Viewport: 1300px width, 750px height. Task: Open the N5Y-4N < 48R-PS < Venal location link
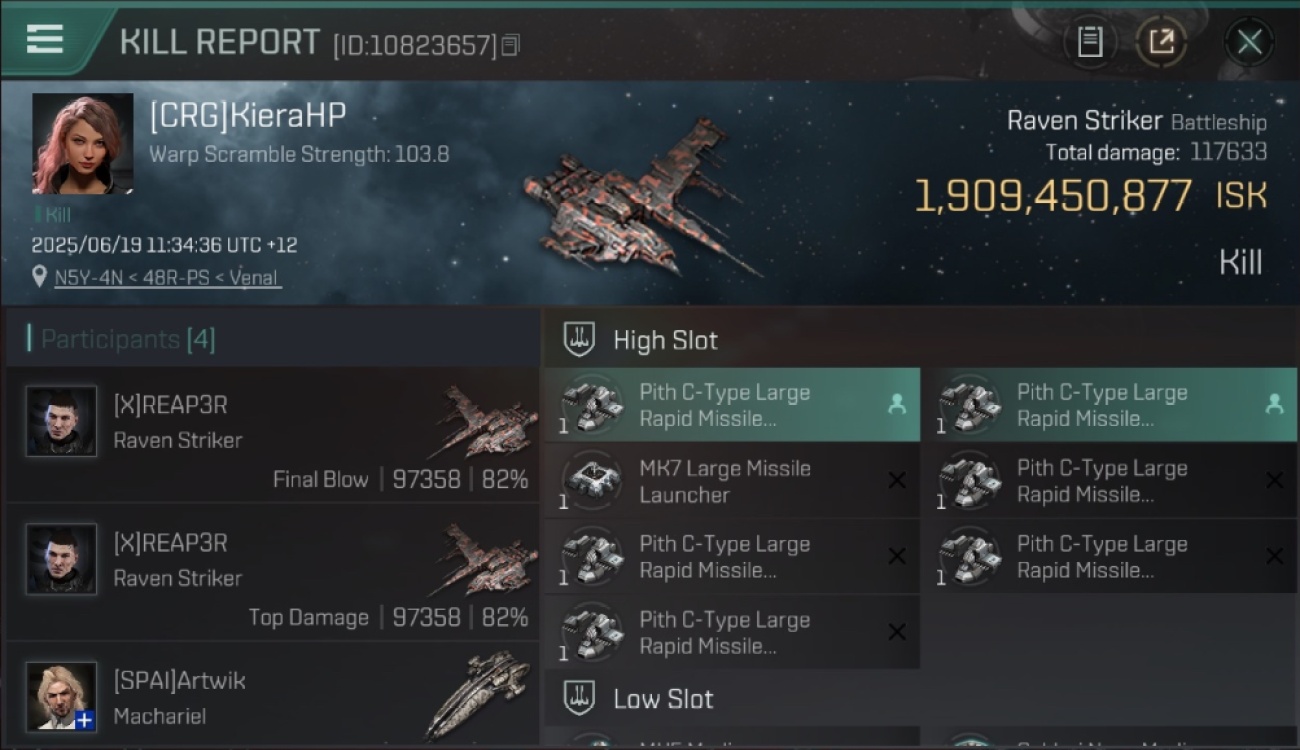(x=167, y=278)
